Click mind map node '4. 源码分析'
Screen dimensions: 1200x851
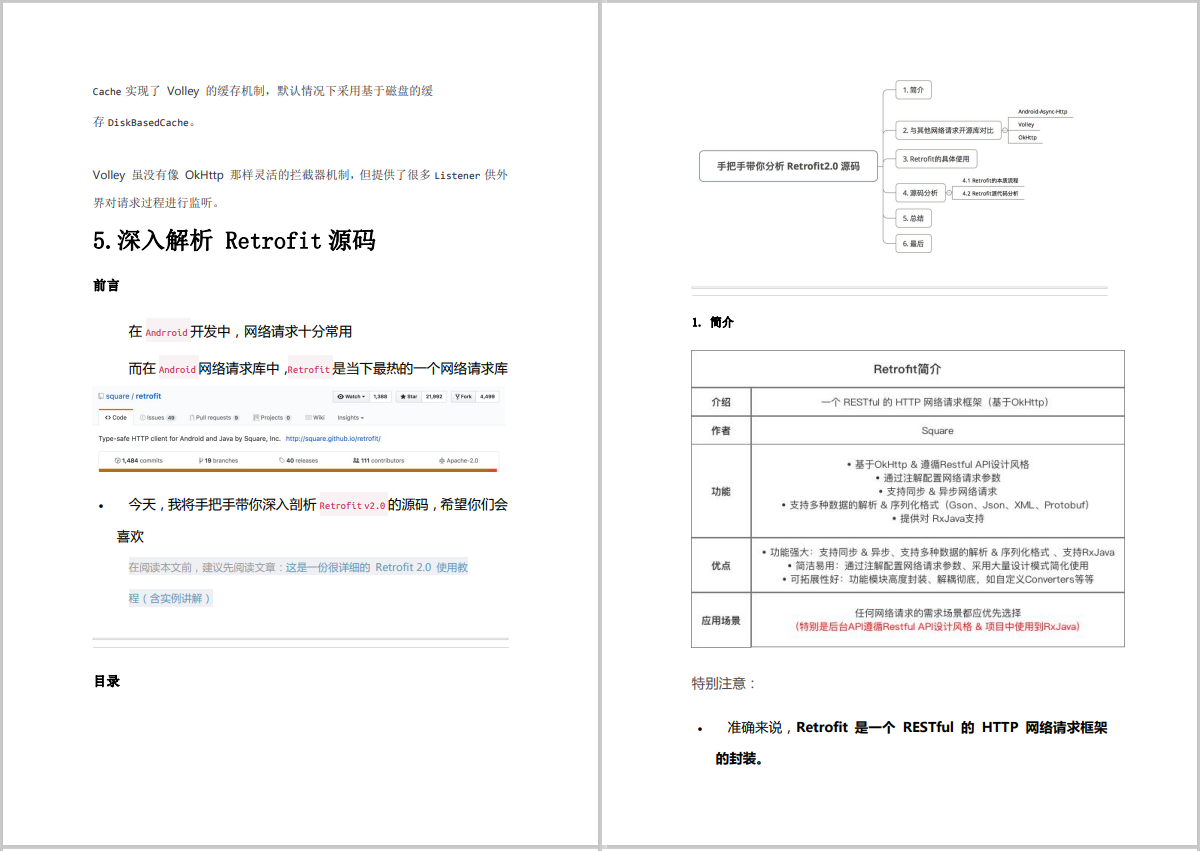(919, 193)
